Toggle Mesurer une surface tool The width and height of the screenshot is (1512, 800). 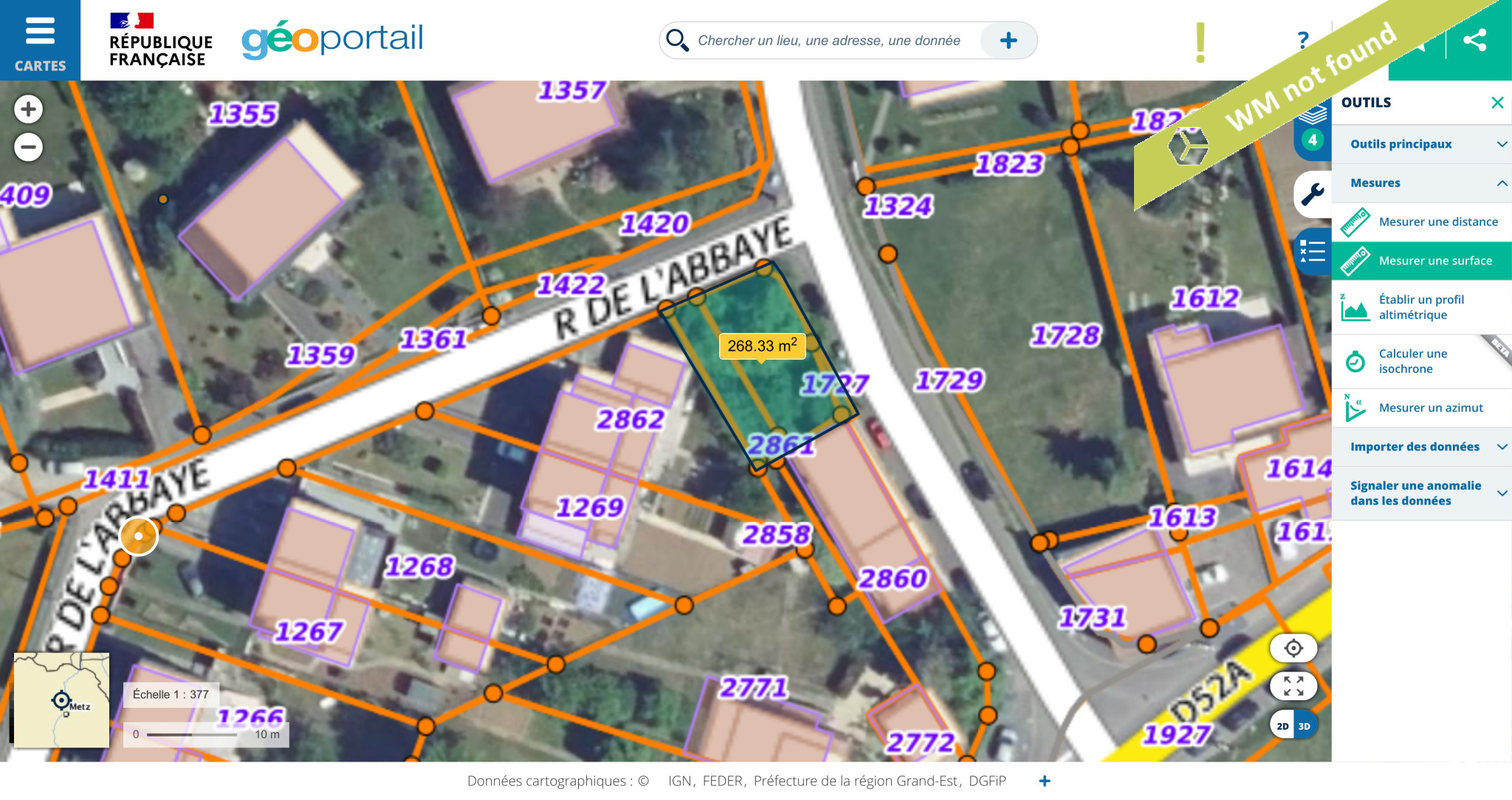point(1422,261)
